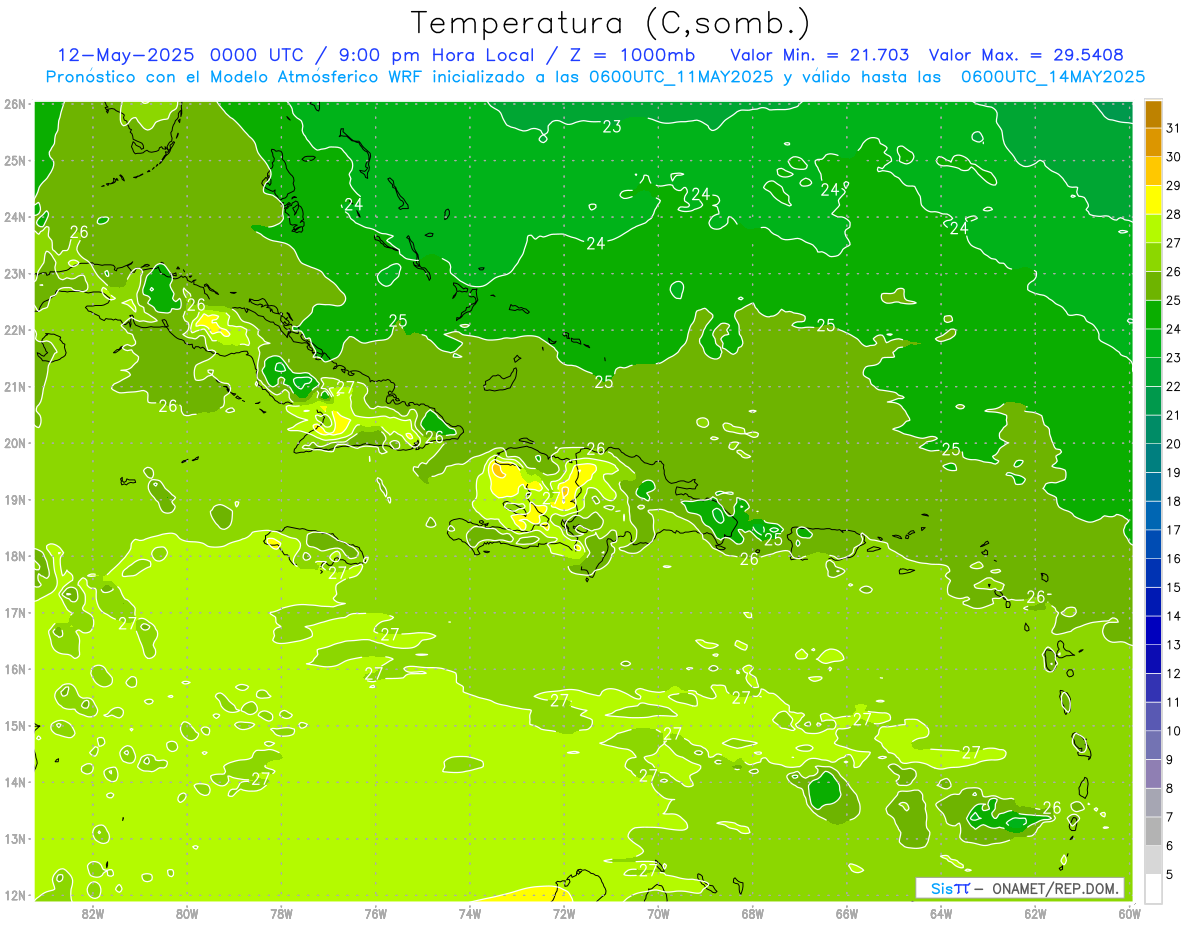Click the dark orange swatch above 31
Screen dimensions: 1200x927
click(1153, 114)
